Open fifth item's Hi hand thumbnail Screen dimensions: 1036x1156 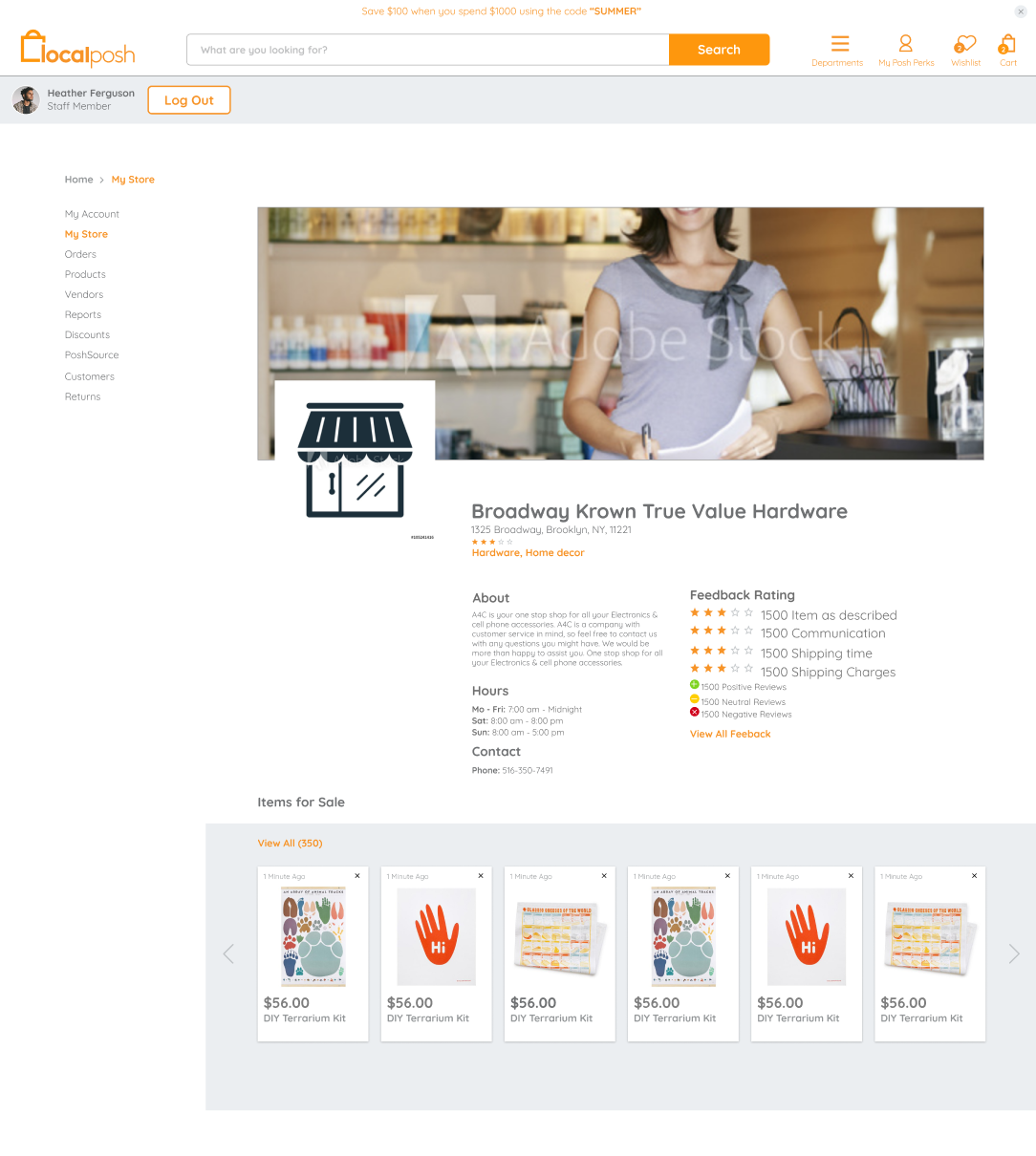coord(807,936)
